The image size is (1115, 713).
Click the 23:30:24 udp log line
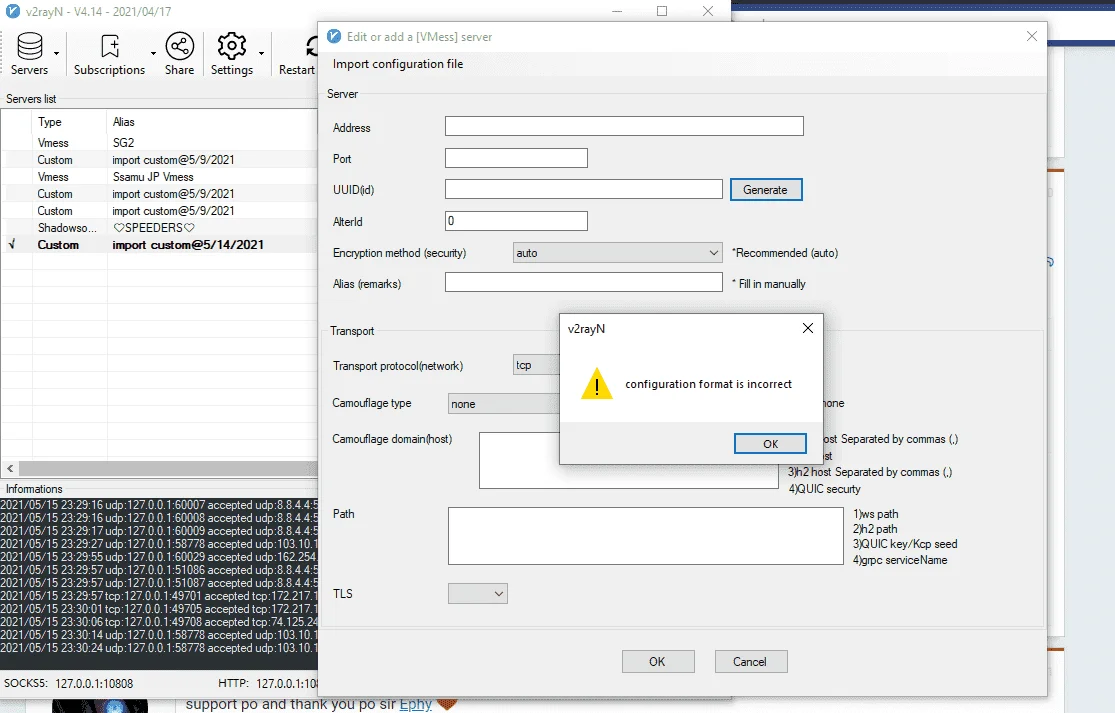coord(159,648)
